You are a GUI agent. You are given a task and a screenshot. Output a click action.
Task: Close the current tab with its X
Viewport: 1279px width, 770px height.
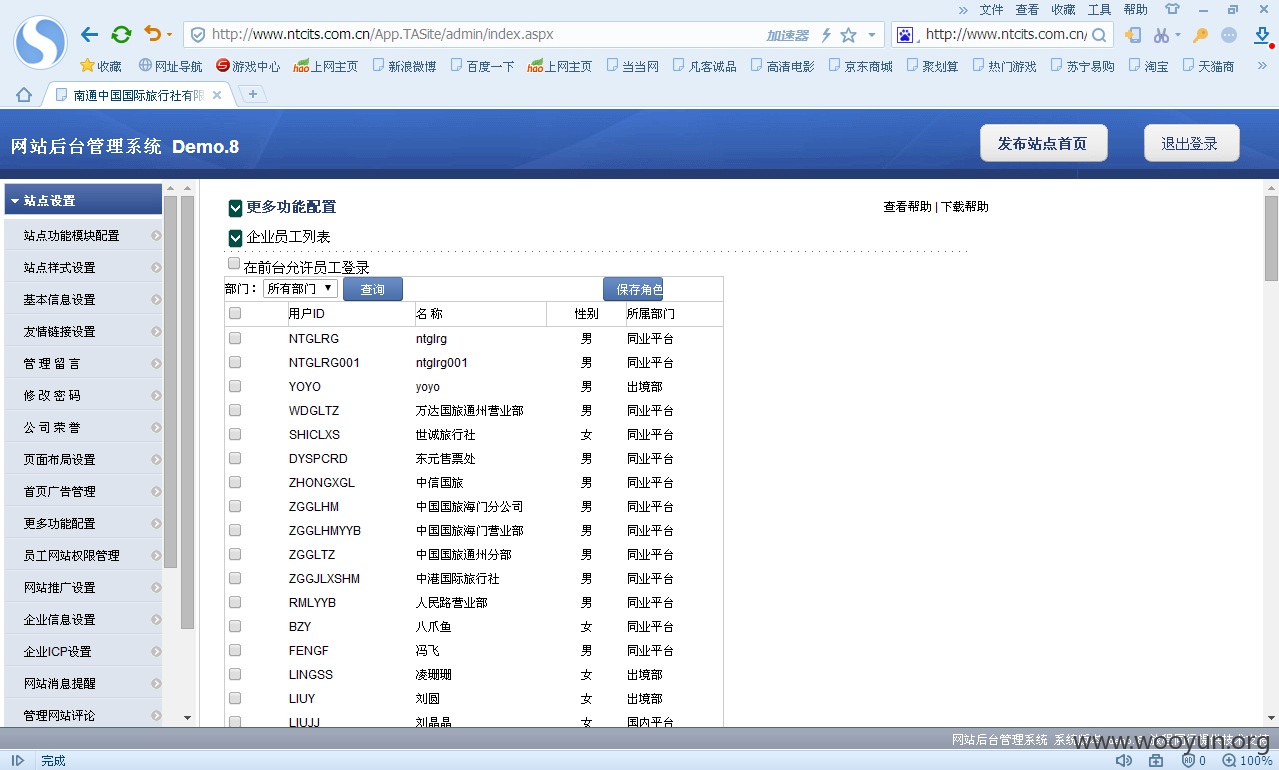[217, 95]
